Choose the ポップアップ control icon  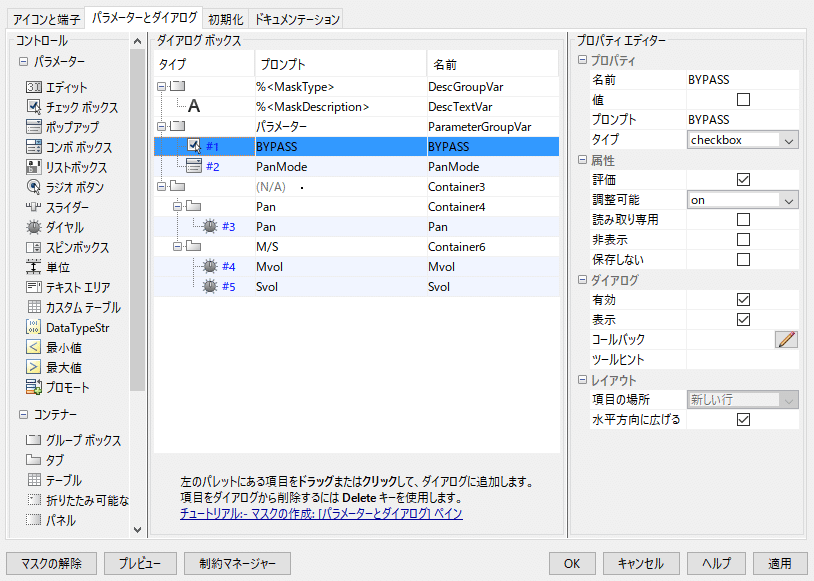tap(34, 127)
